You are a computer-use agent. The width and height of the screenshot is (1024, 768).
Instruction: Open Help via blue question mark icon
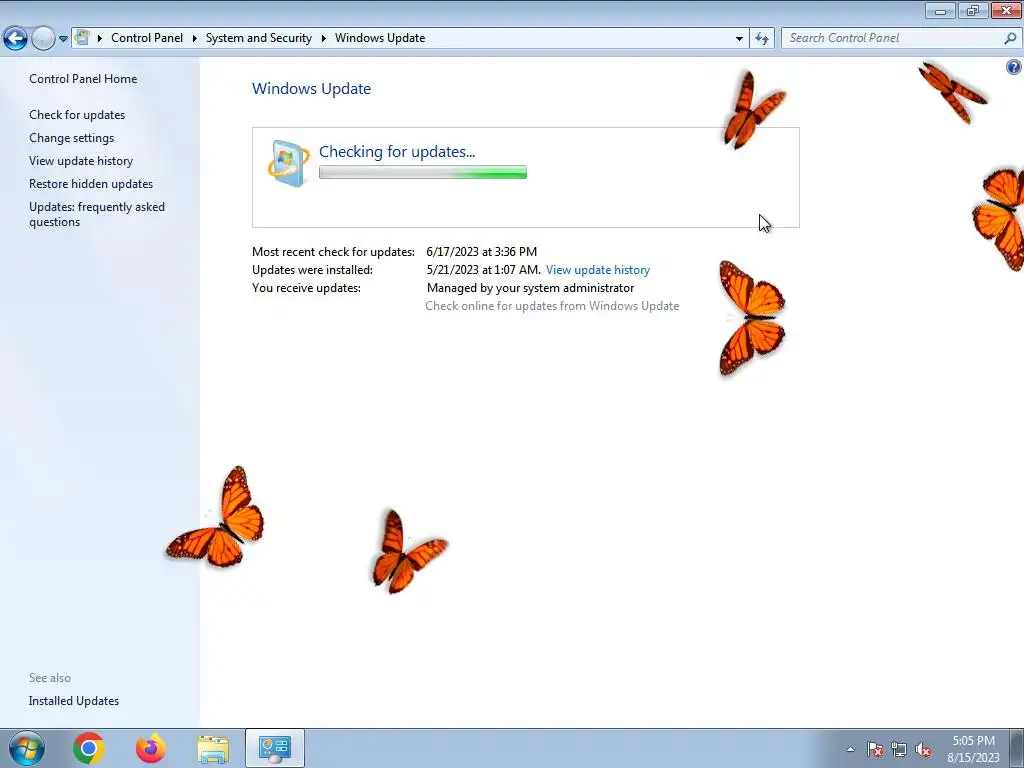click(x=1014, y=67)
